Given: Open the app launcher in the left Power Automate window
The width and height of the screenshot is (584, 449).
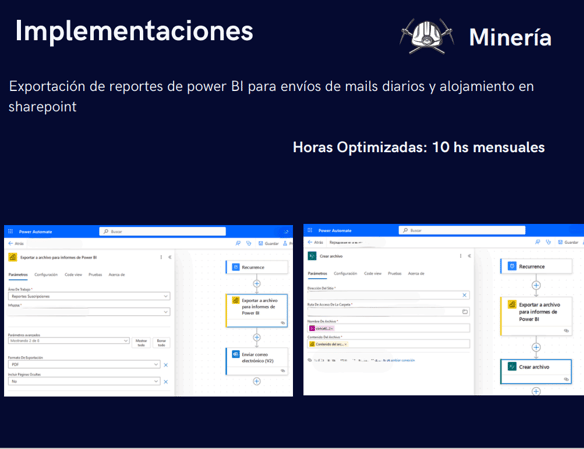Looking at the screenshot, I should [x=10, y=231].
